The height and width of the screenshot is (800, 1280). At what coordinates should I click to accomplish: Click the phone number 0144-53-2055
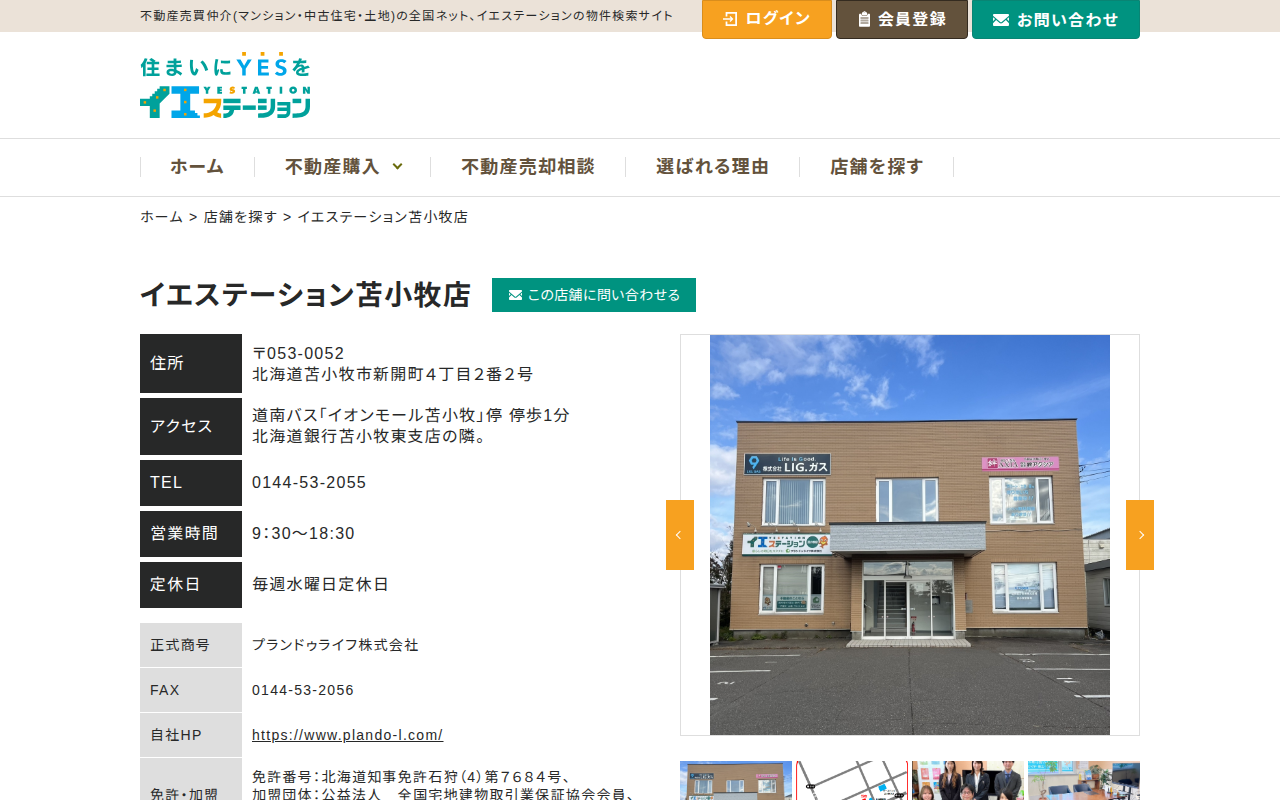(309, 483)
